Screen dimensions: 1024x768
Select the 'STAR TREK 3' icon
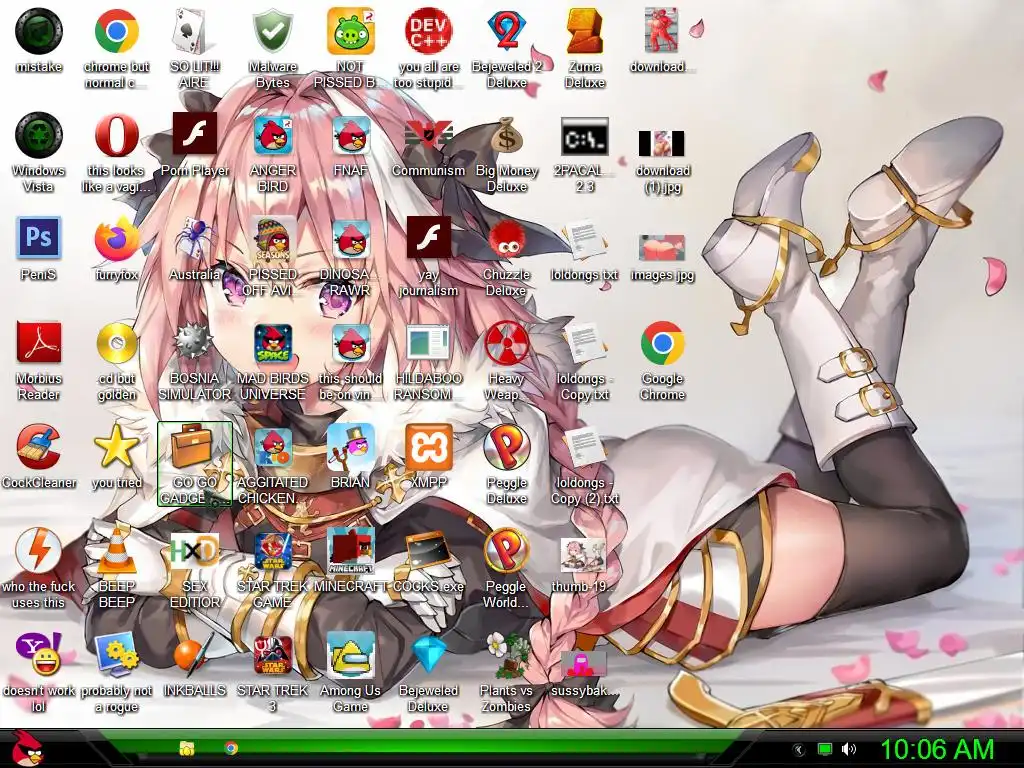coord(272,654)
